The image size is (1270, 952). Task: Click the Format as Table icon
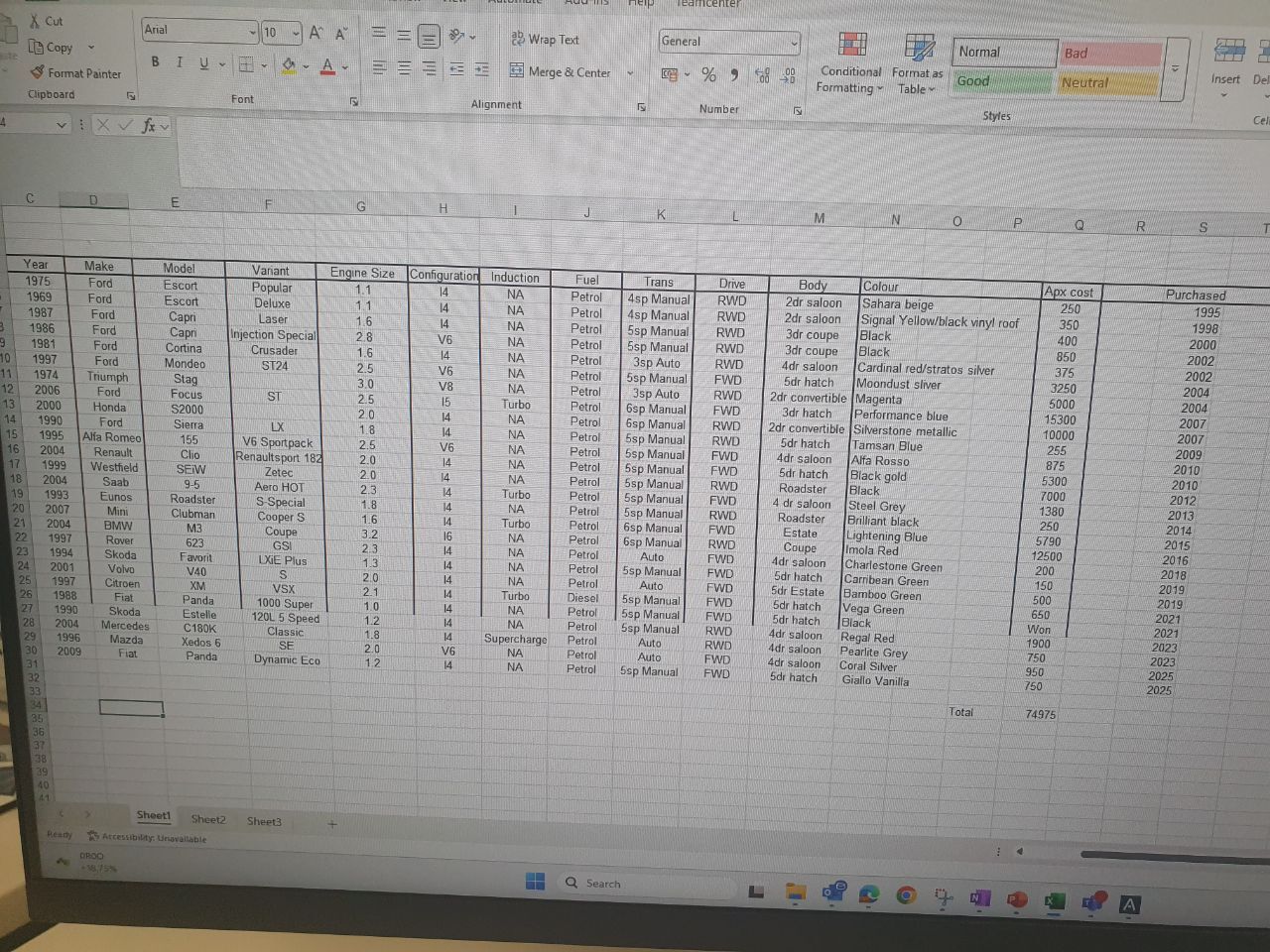click(x=919, y=47)
